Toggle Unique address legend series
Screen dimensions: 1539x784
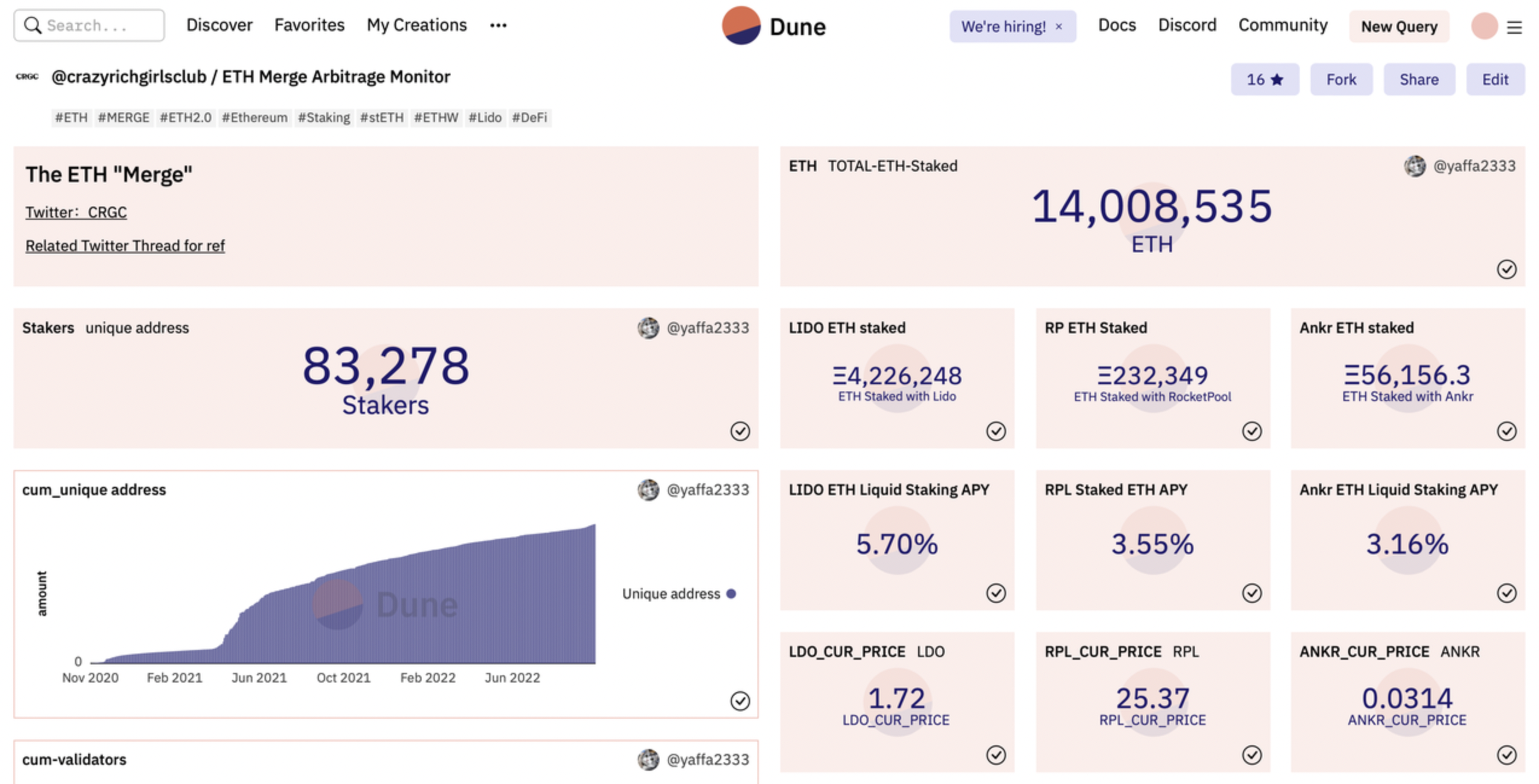[x=679, y=594]
